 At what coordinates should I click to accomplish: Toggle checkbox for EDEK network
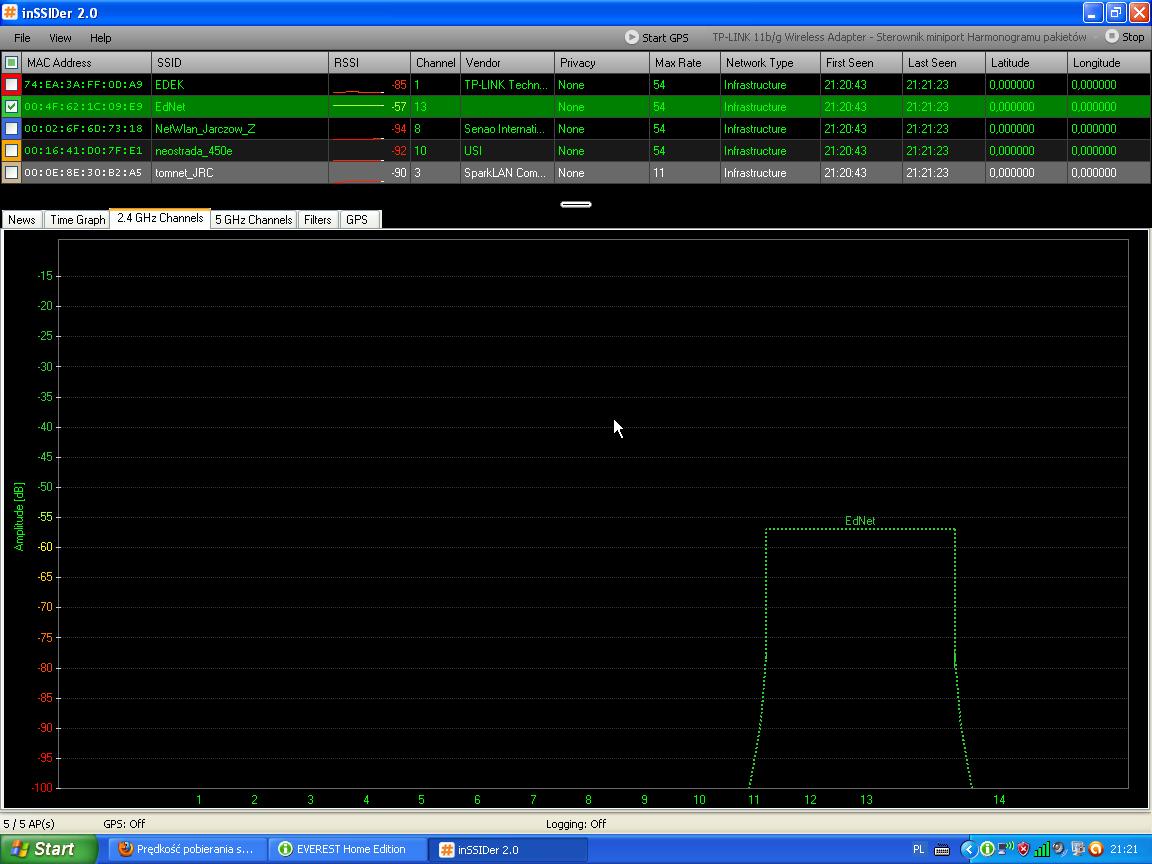click(x=11, y=84)
